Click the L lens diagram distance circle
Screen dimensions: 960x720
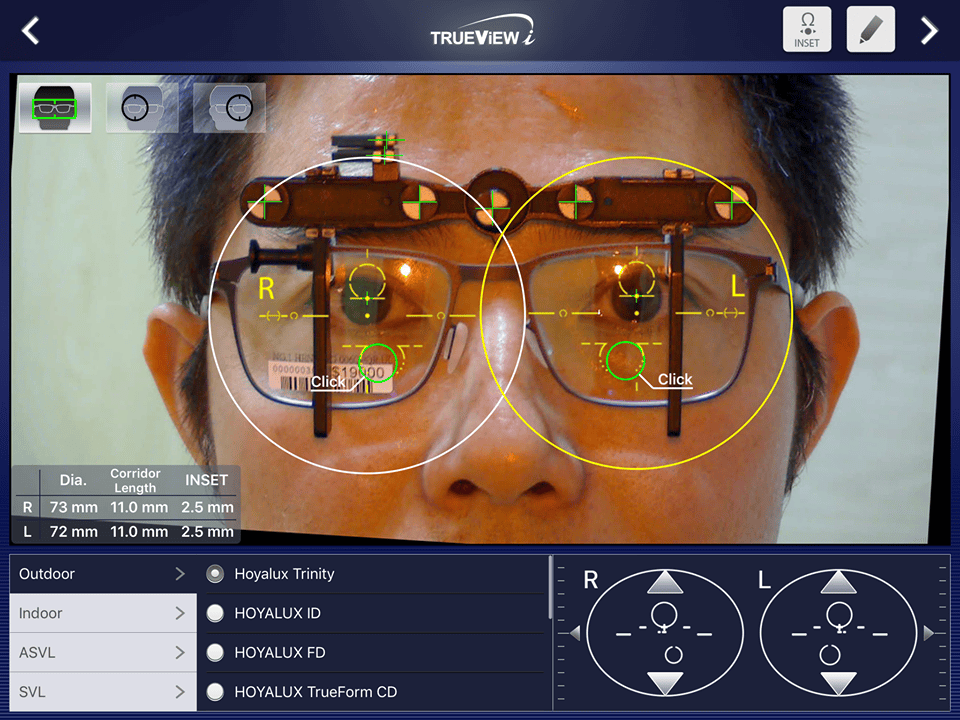tap(839, 615)
